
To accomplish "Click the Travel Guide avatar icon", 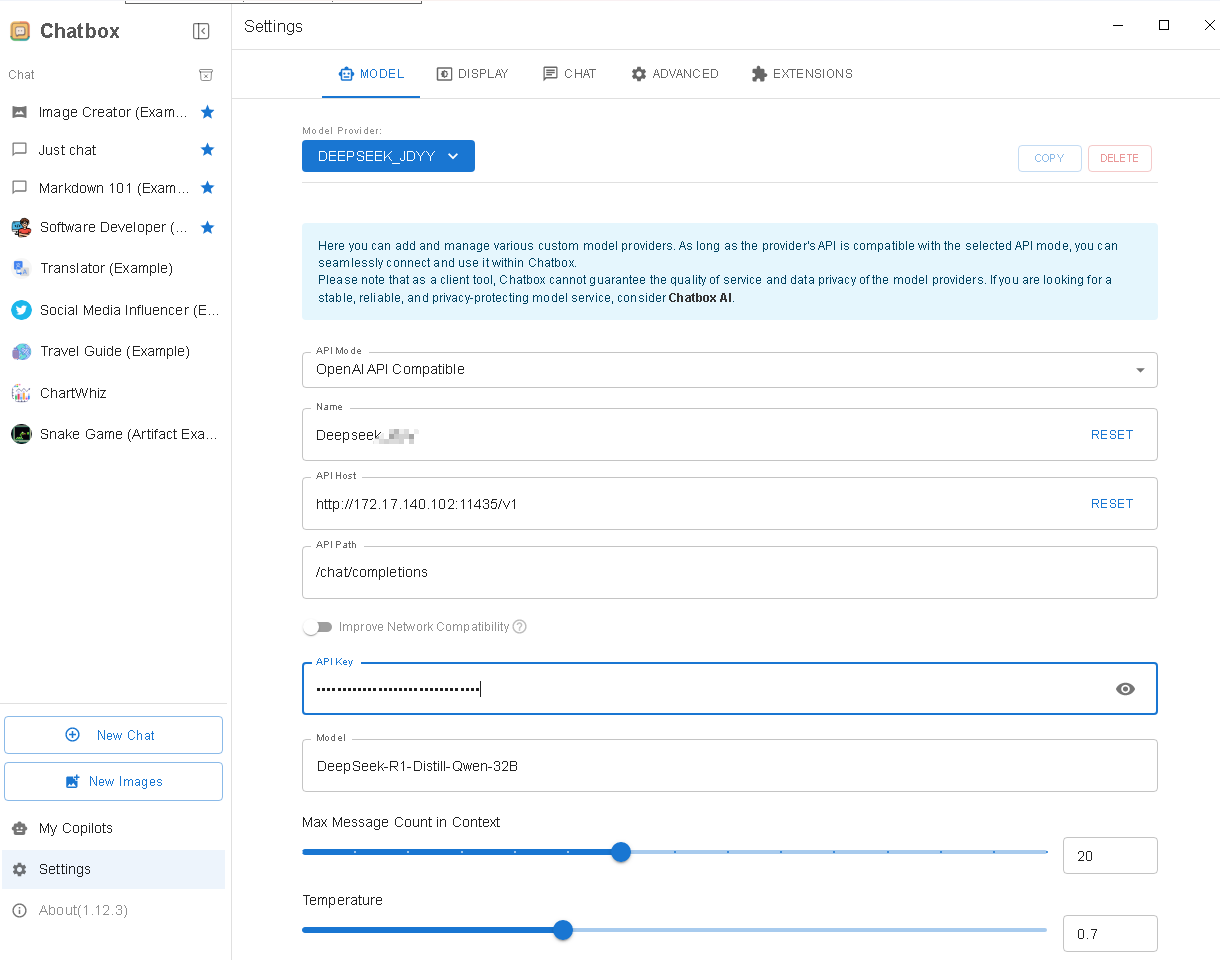I will coord(21,351).
